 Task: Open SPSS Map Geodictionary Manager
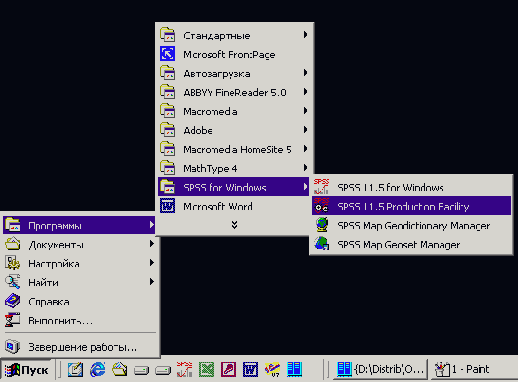tap(411, 225)
